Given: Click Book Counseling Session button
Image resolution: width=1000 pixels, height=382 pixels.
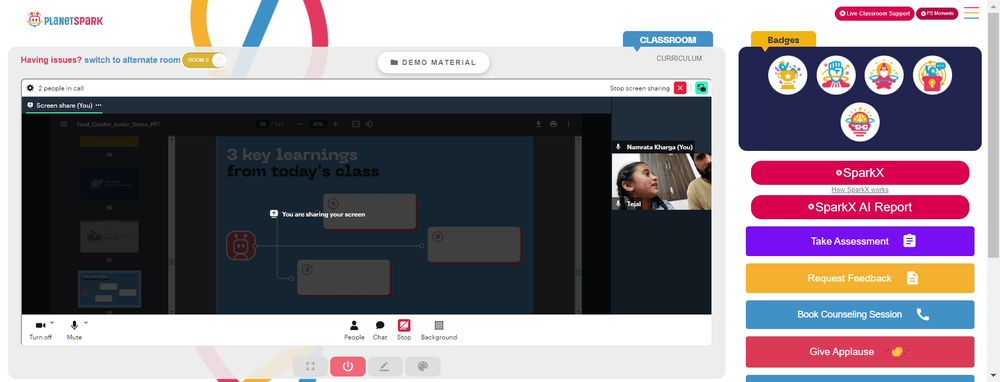Looking at the screenshot, I should click(860, 314).
